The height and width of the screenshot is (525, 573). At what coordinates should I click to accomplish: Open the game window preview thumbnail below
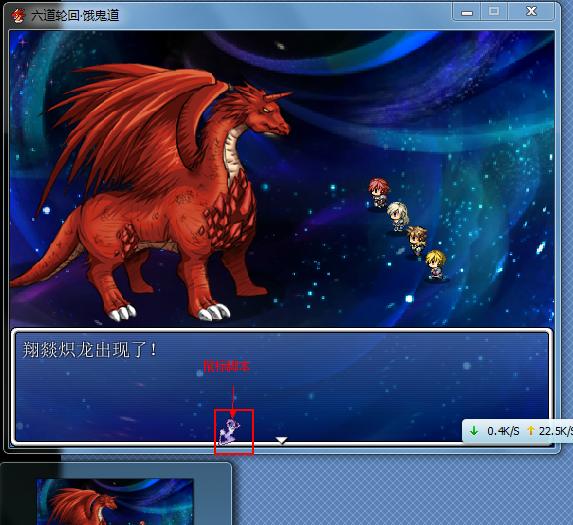[x=115, y=502]
